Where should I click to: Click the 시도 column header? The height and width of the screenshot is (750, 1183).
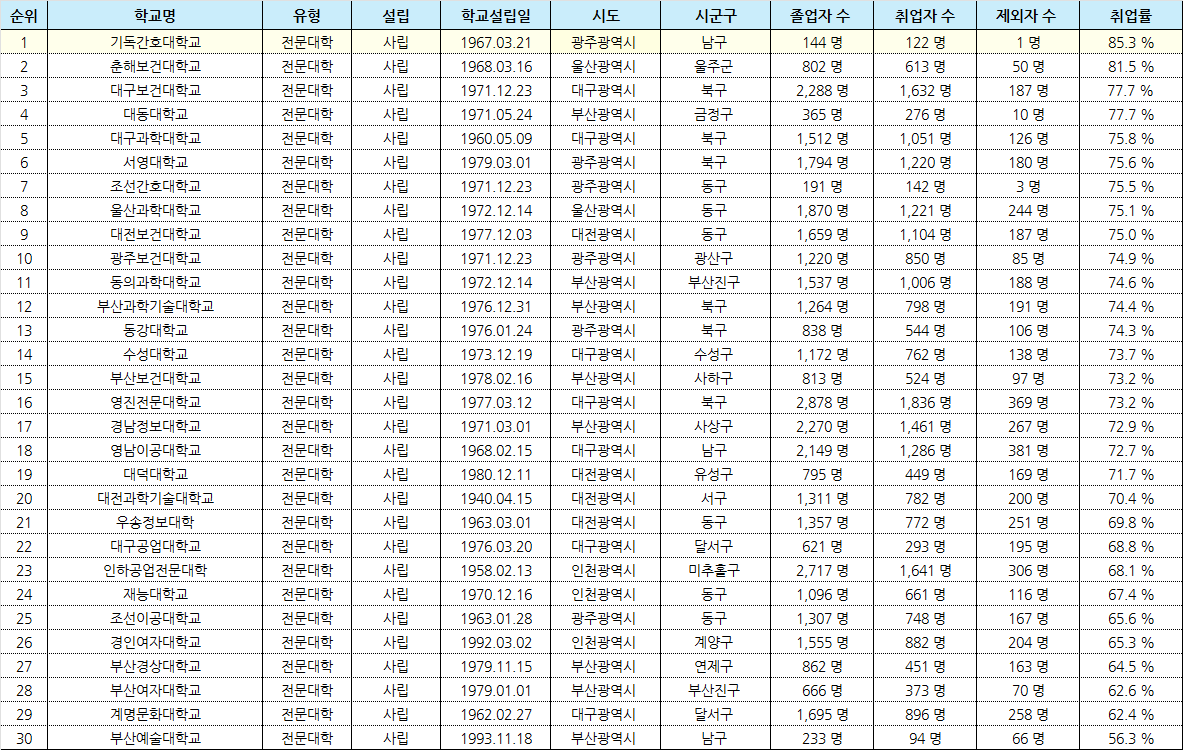[606, 15]
